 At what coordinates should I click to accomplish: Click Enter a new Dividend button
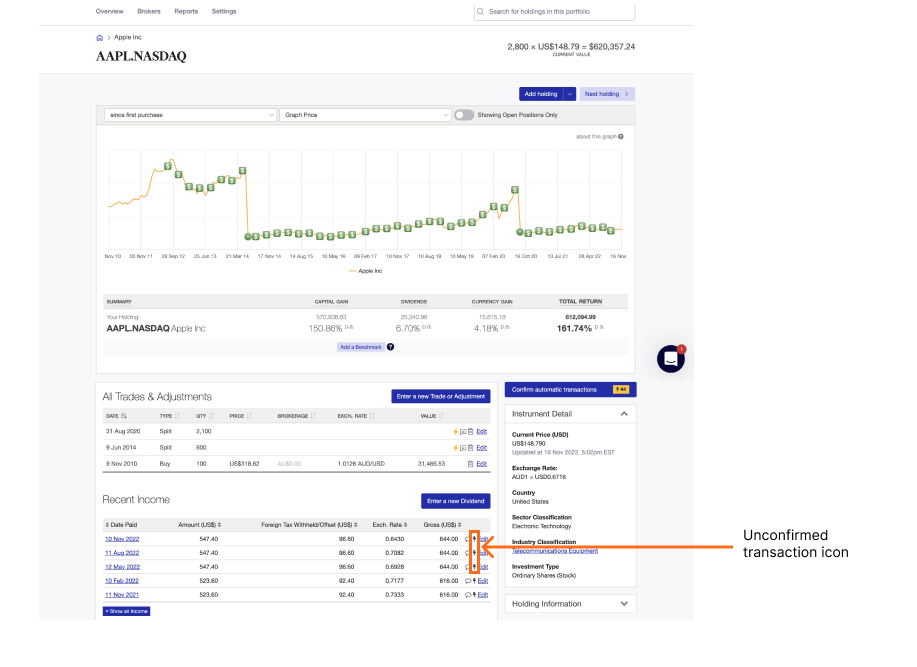(x=456, y=501)
